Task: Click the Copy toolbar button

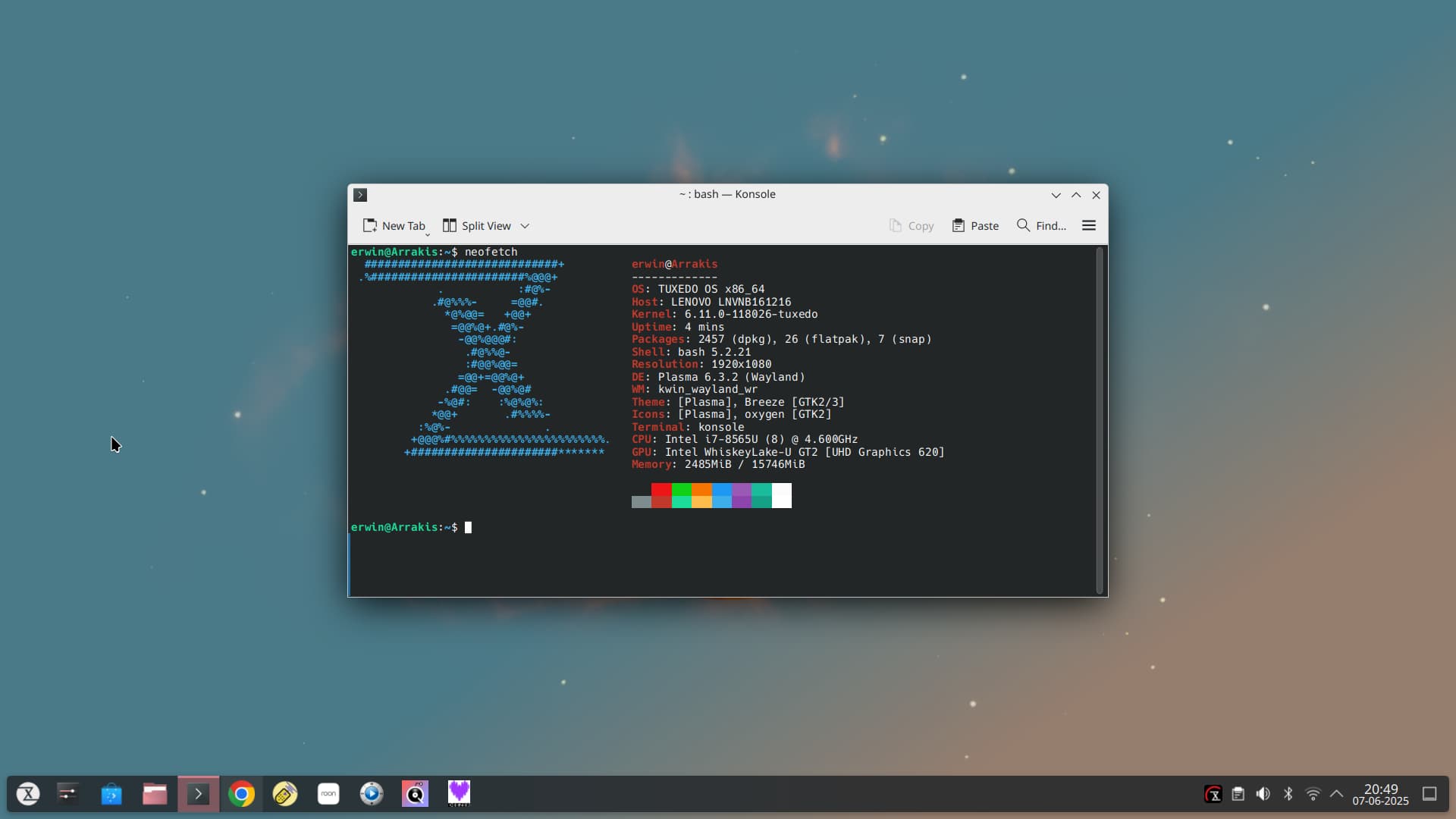Action: (912, 226)
